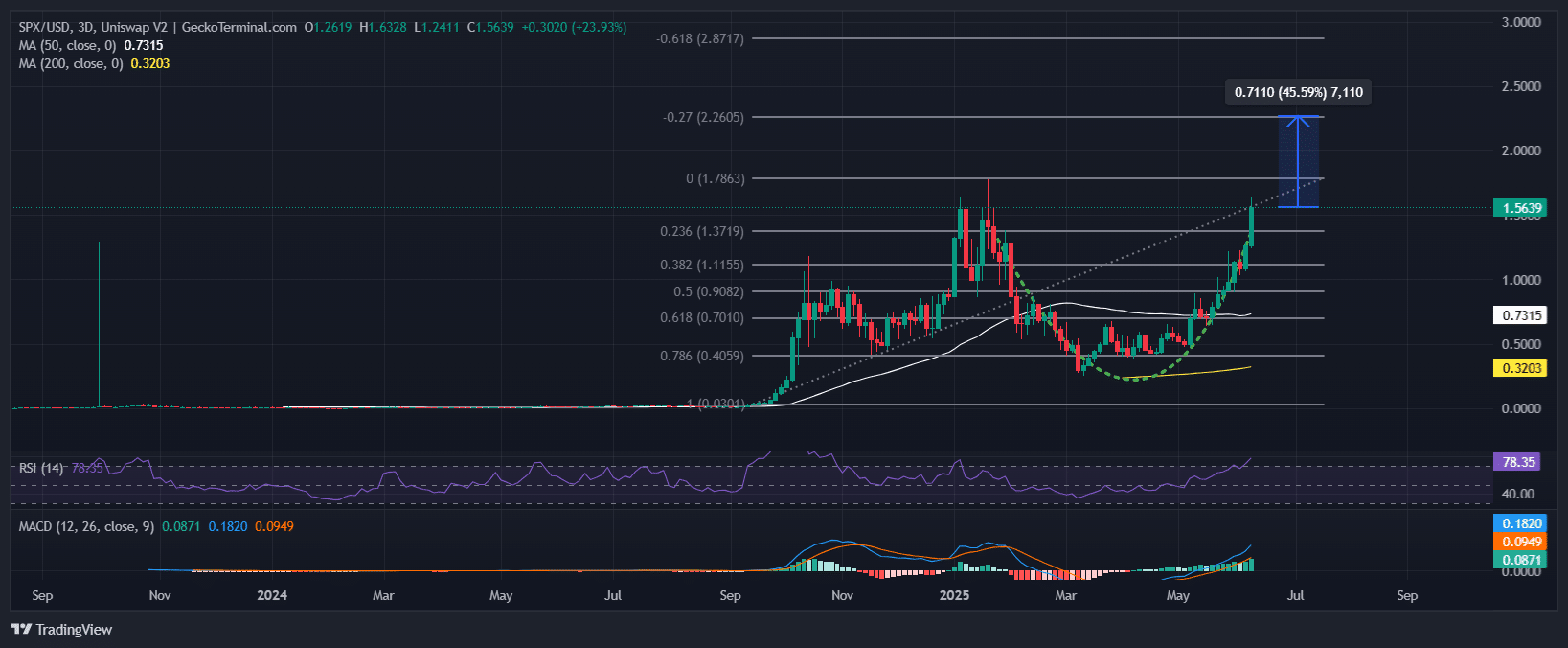Image resolution: width=1568 pixels, height=648 pixels.
Task: Click the 3.0000 price axis label
Action: [x=1521, y=22]
